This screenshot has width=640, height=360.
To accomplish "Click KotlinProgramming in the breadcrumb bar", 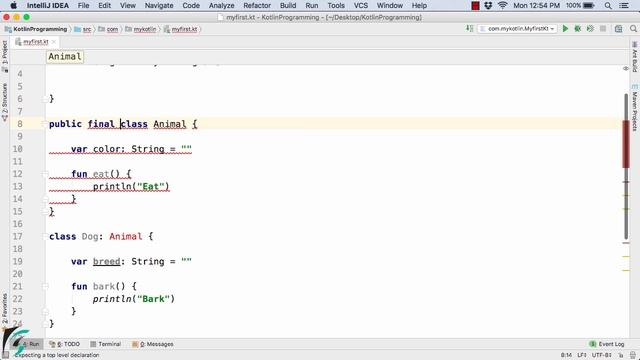I will (36, 29).
